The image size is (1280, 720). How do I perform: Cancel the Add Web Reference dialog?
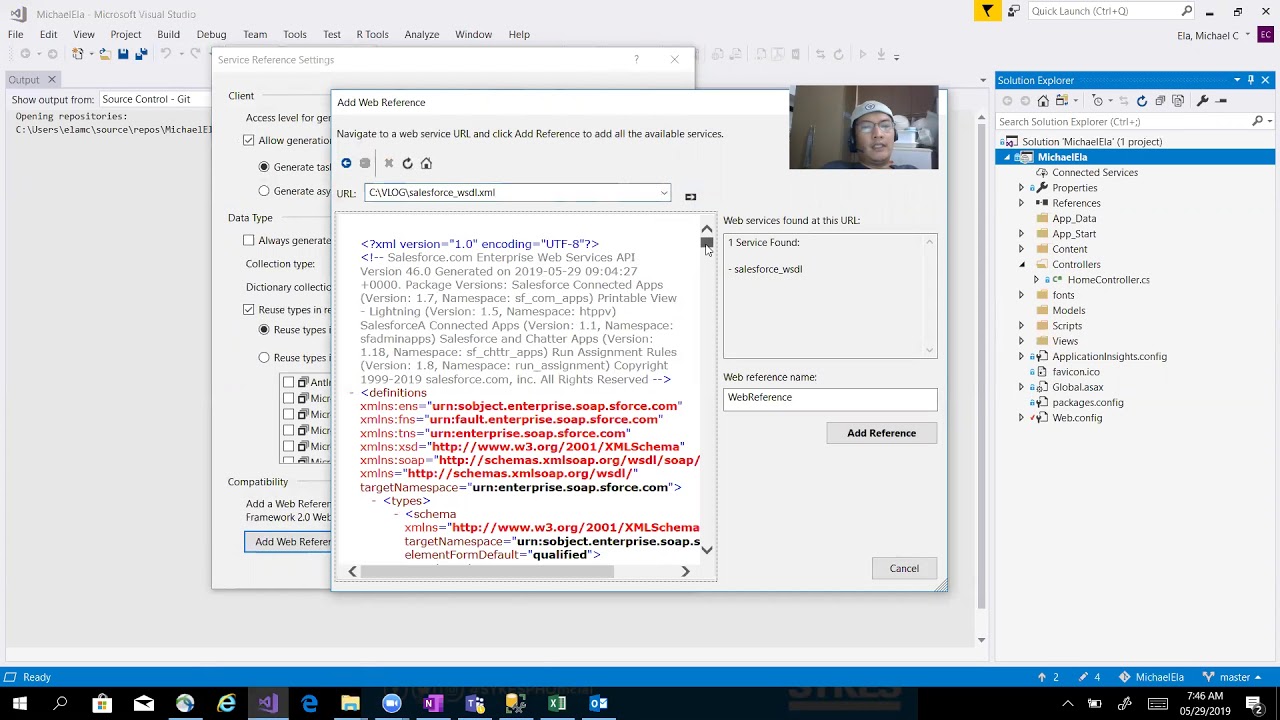pos(904,568)
